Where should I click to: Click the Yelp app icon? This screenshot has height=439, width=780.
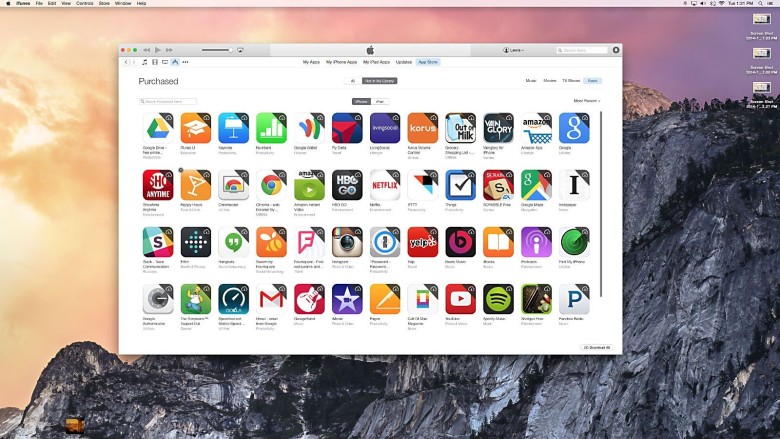[x=422, y=242]
